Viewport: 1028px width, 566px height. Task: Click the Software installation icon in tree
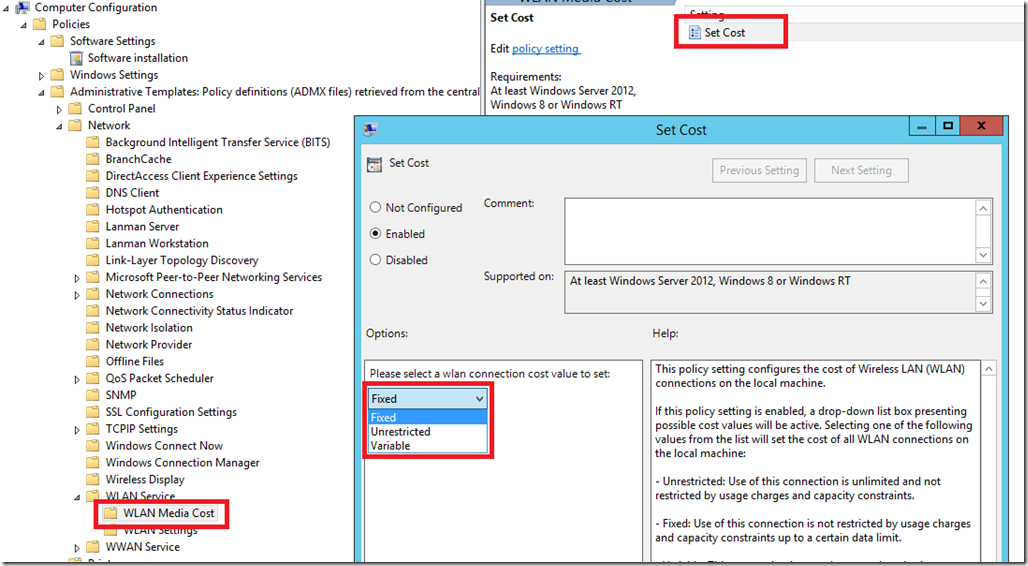click(x=77, y=58)
